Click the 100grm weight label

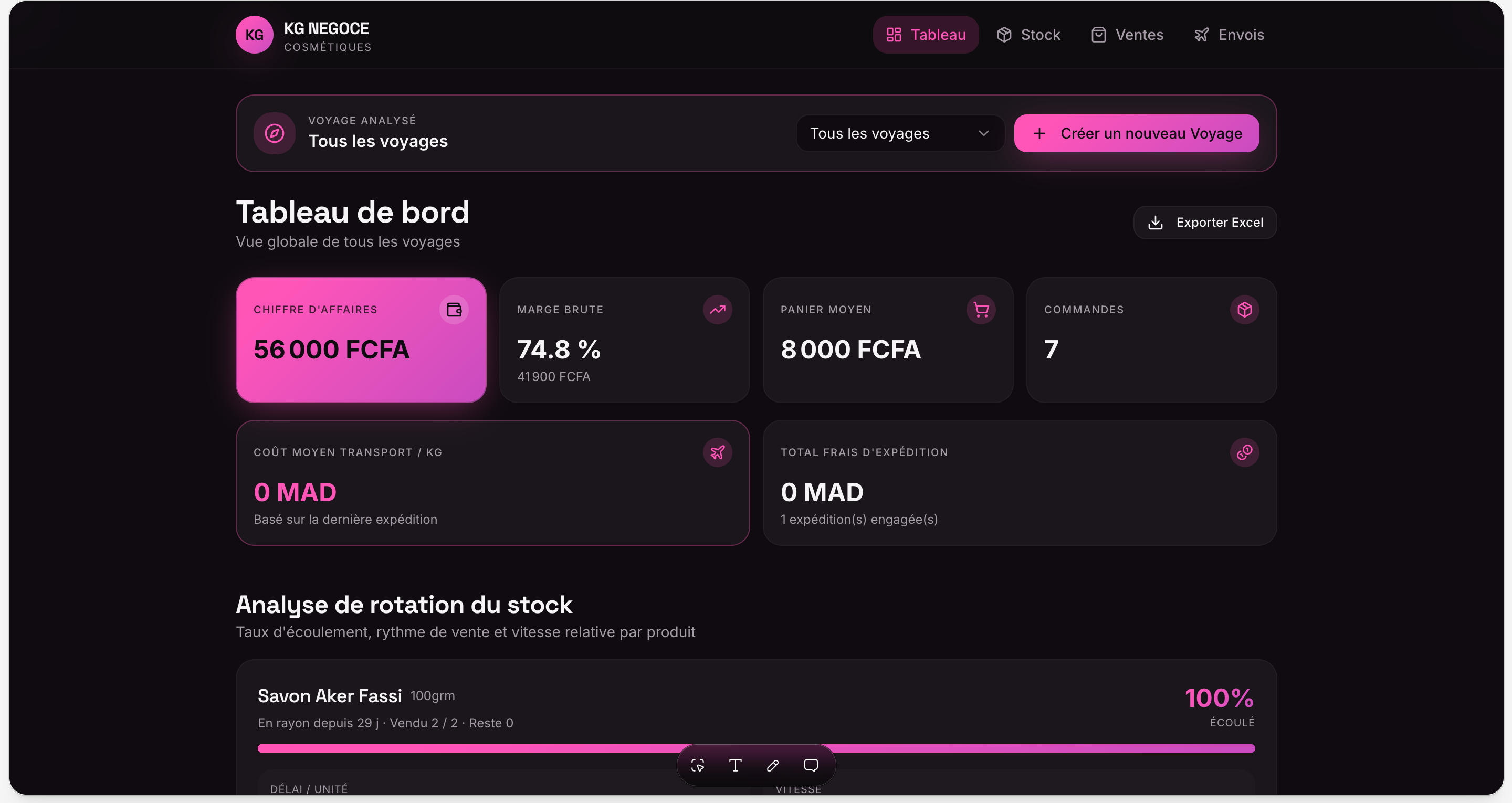(433, 695)
